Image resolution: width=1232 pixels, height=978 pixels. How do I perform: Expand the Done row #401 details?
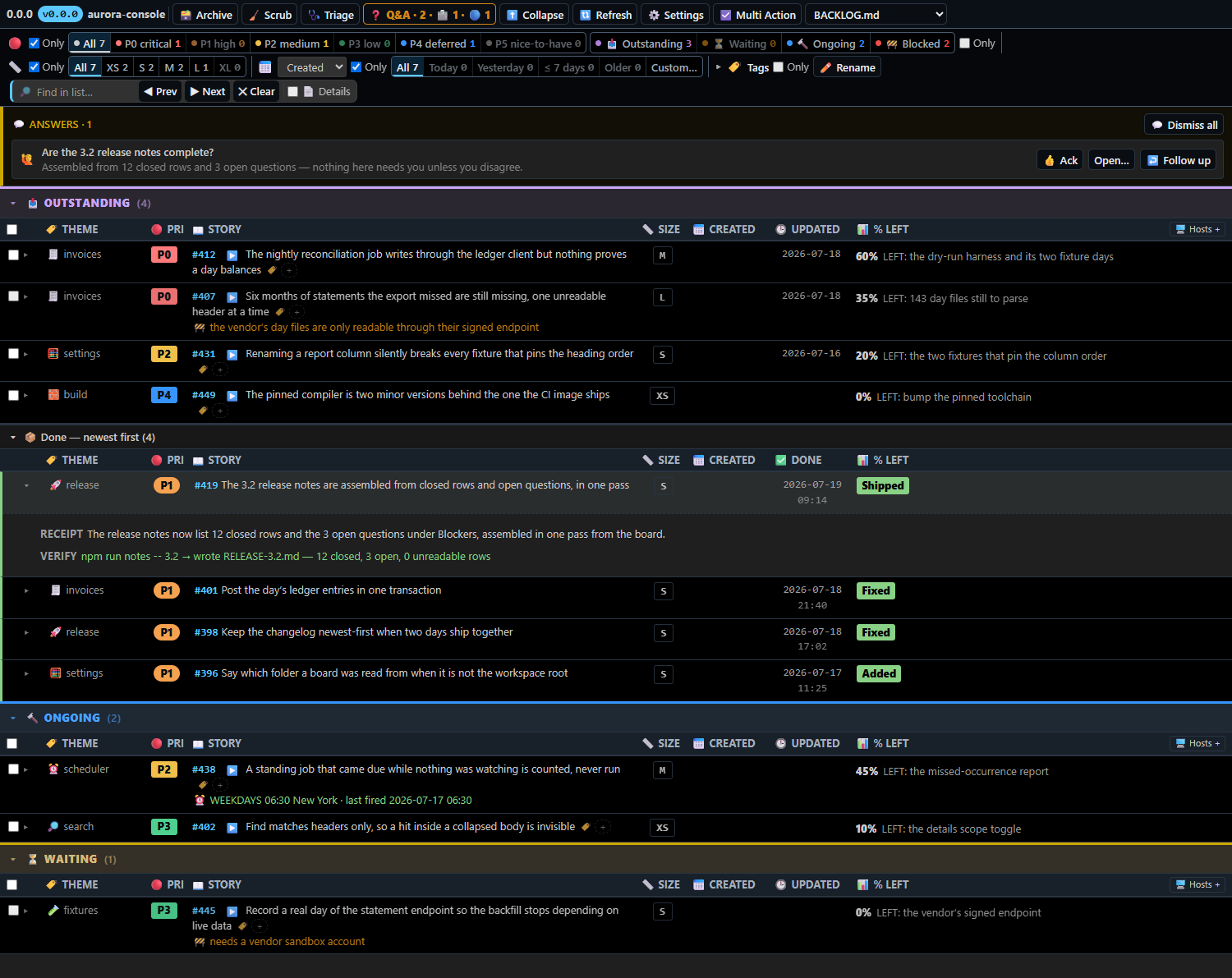[26, 590]
